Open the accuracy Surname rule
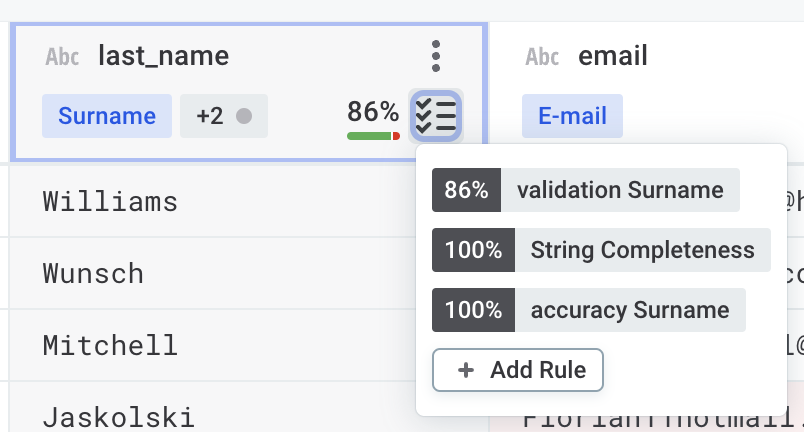This screenshot has width=804, height=432. click(x=630, y=310)
